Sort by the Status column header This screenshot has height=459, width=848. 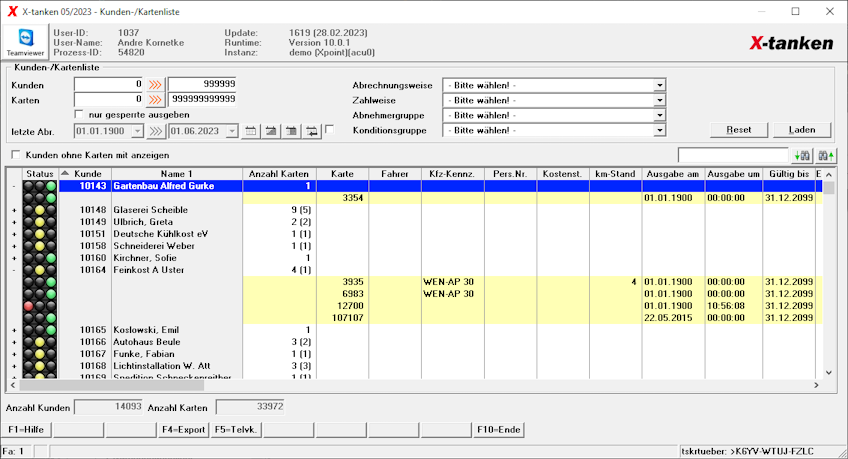pos(40,174)
